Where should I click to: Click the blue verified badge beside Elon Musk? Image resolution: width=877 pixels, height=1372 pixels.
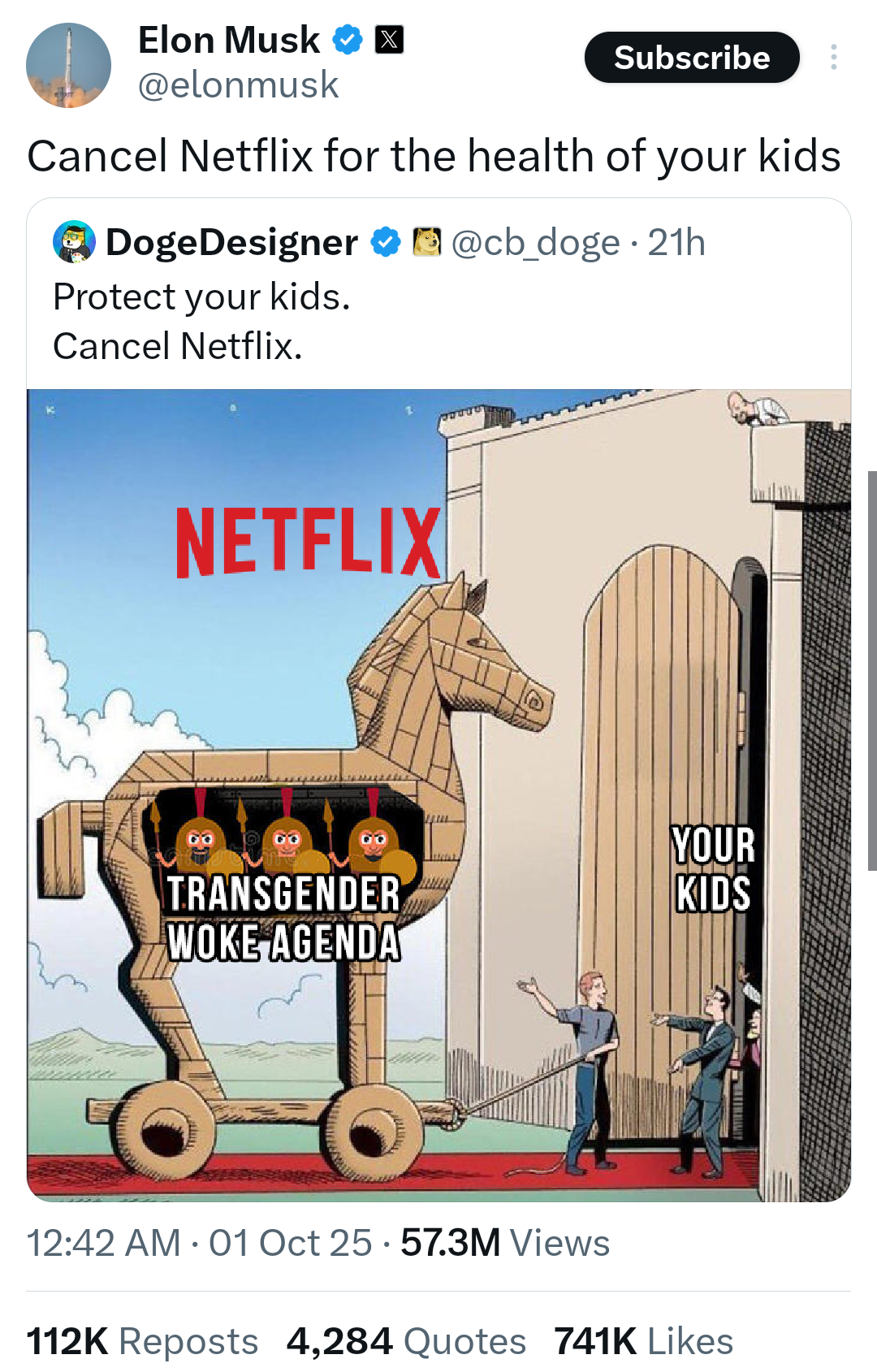point(348,39)
